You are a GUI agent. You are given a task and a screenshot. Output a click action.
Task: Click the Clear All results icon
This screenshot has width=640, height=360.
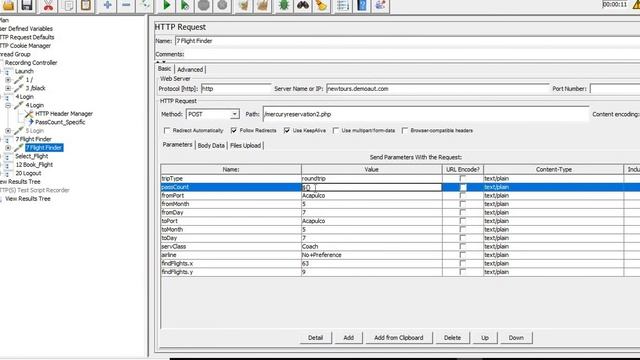pos(262,5)
